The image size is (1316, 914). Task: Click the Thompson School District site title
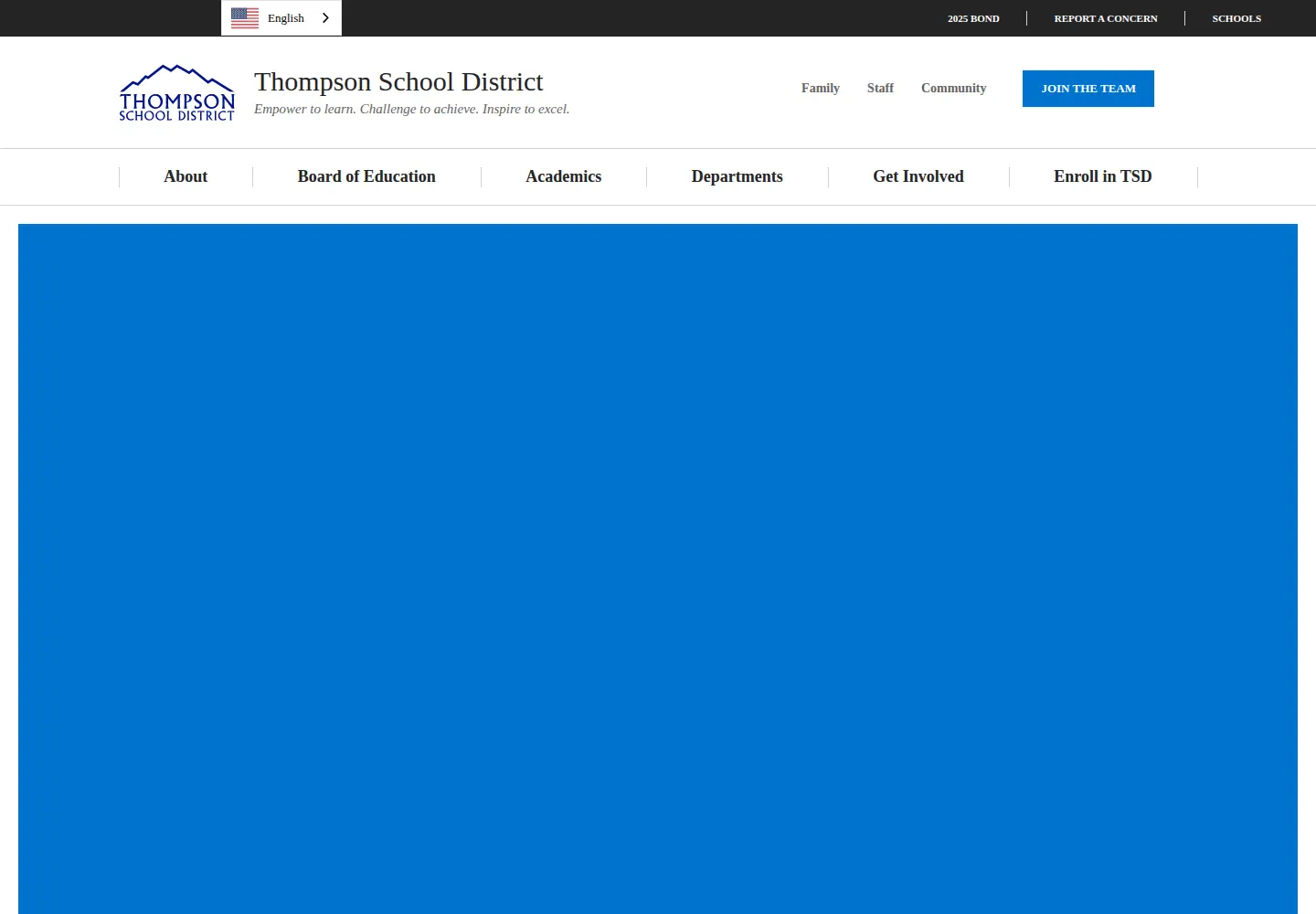398,82
